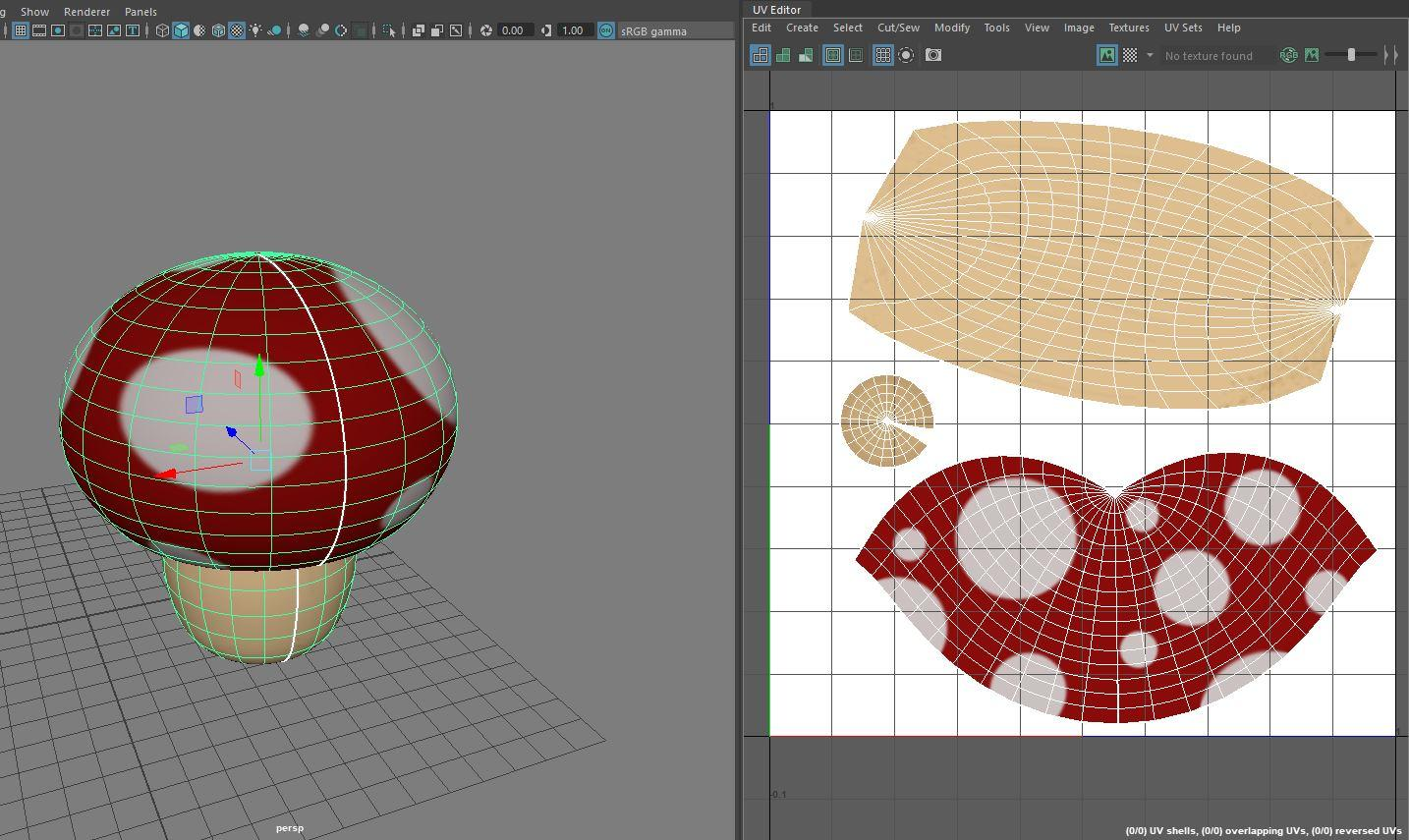Open the Renderer menu in viewport
Viewport: 1409px width, 840px height.
[x=86, y=12]
